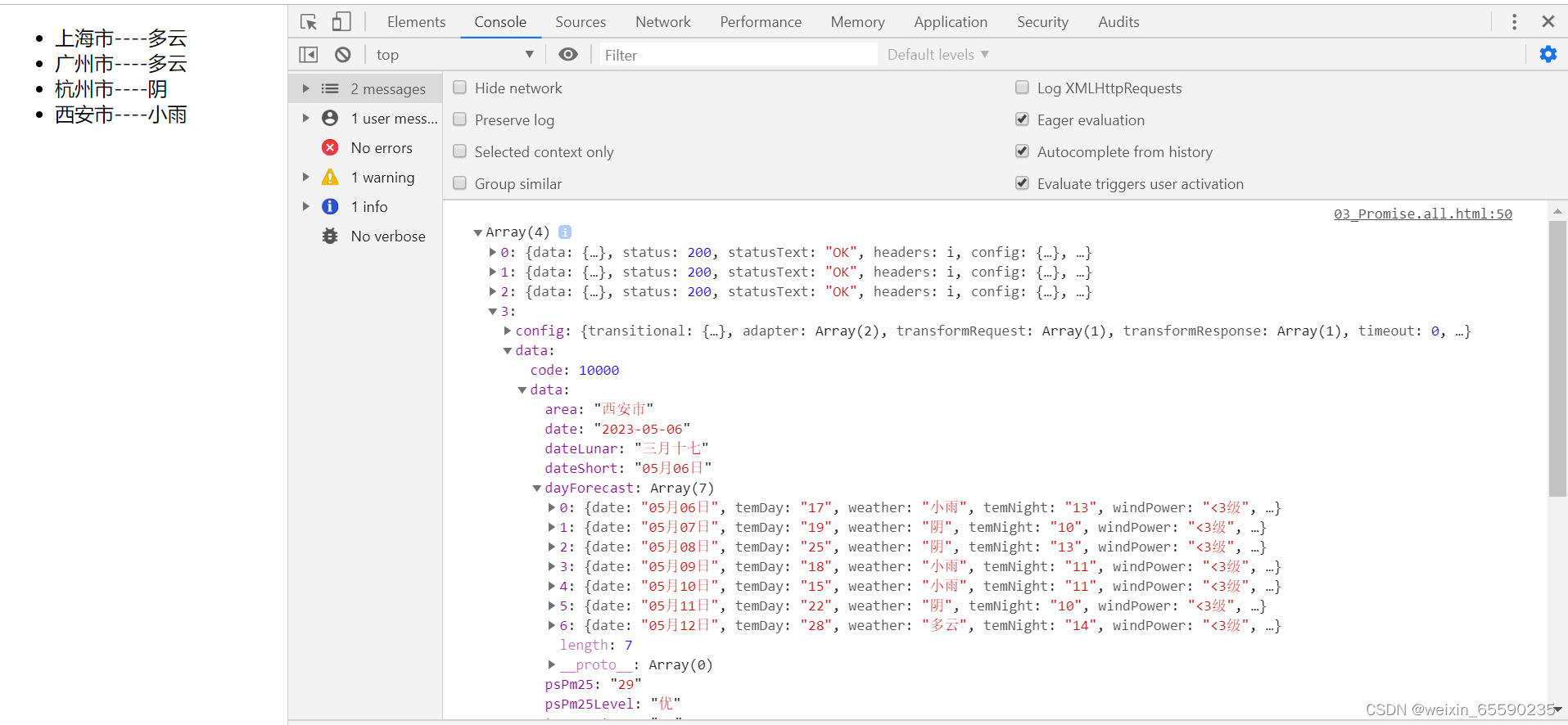Disable Evaluate triggers user activation checkbox
Screen dimensions: 1568x725
[x=1022, y=183]
